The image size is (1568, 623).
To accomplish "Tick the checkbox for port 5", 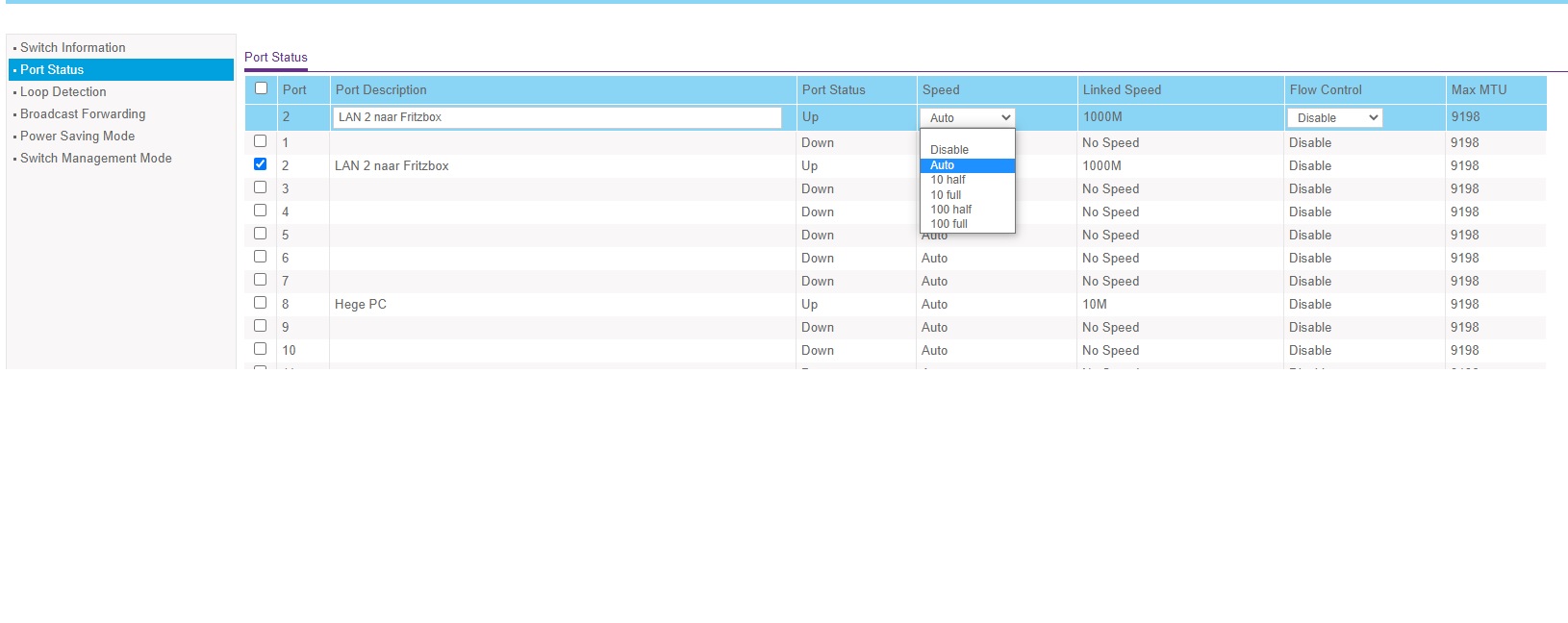I will click(260, 234).
